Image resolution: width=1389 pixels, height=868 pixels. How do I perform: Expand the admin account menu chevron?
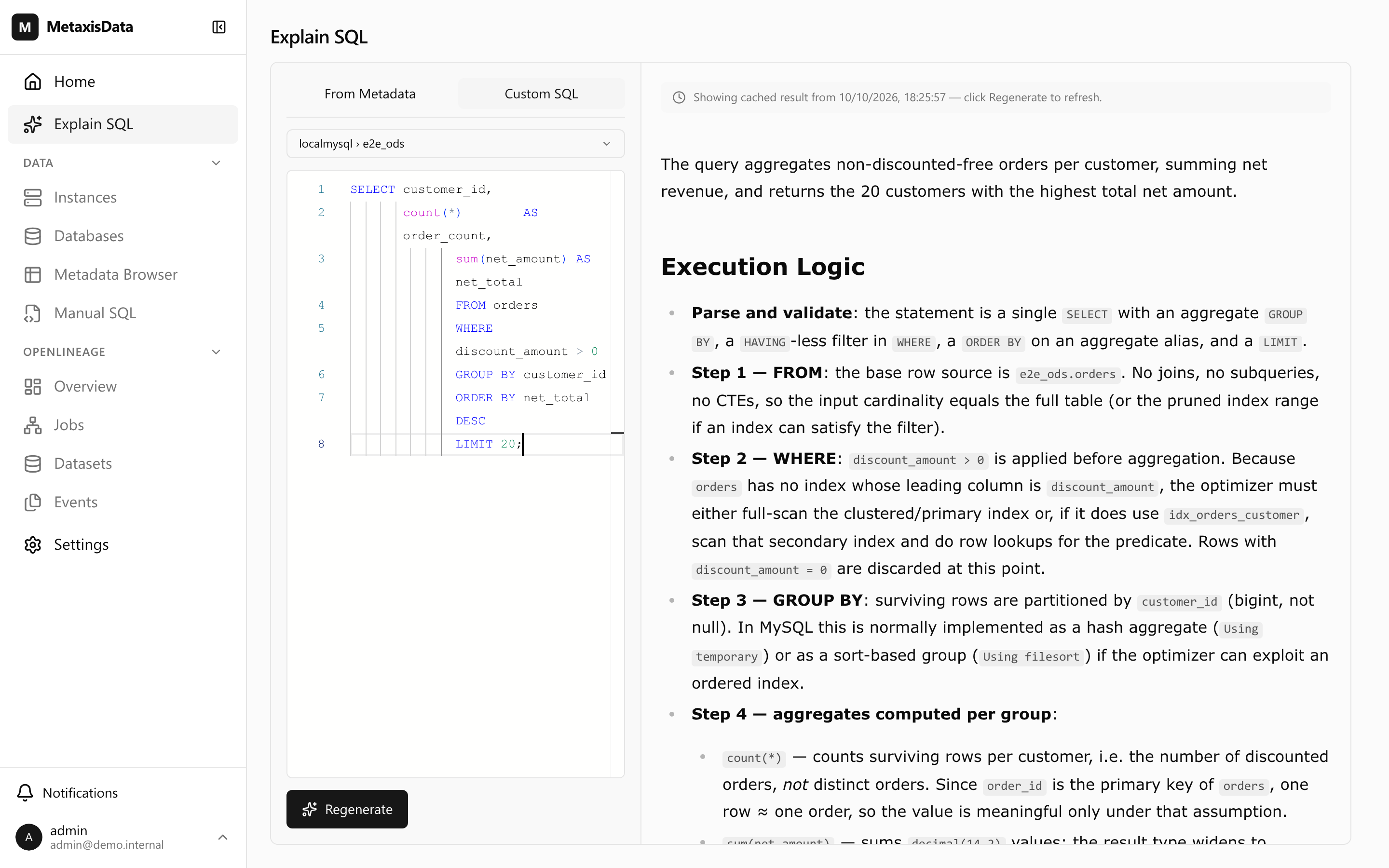click(x=223, y=837)
